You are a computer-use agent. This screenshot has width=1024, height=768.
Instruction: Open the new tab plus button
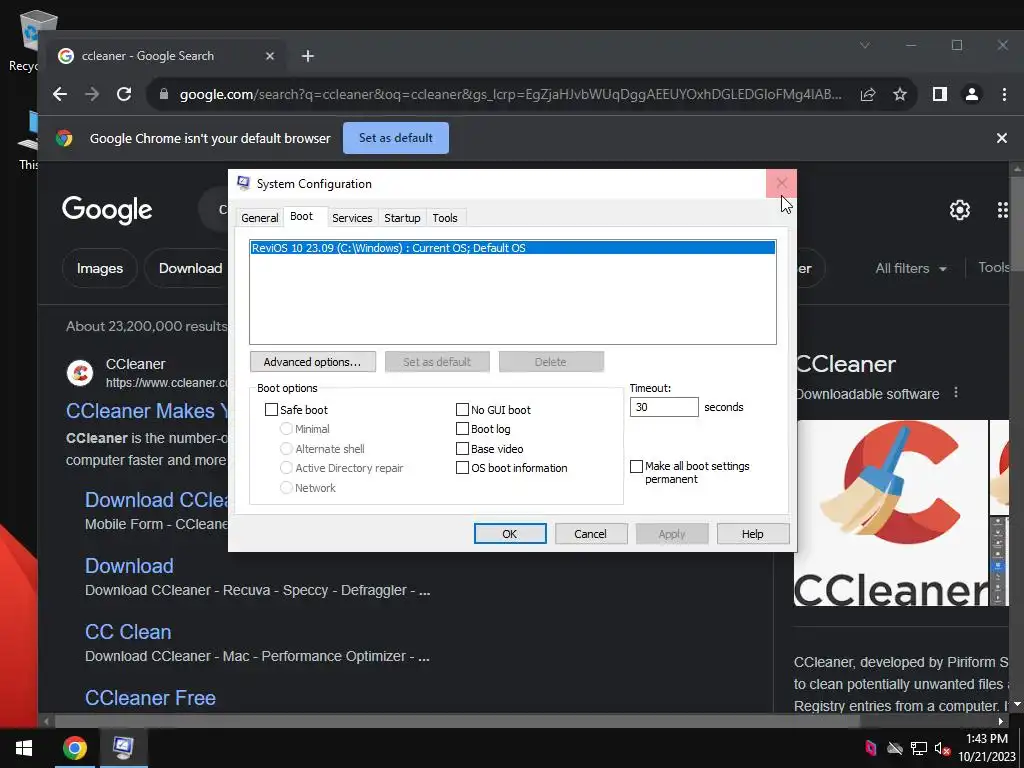[x=308, y=56]
